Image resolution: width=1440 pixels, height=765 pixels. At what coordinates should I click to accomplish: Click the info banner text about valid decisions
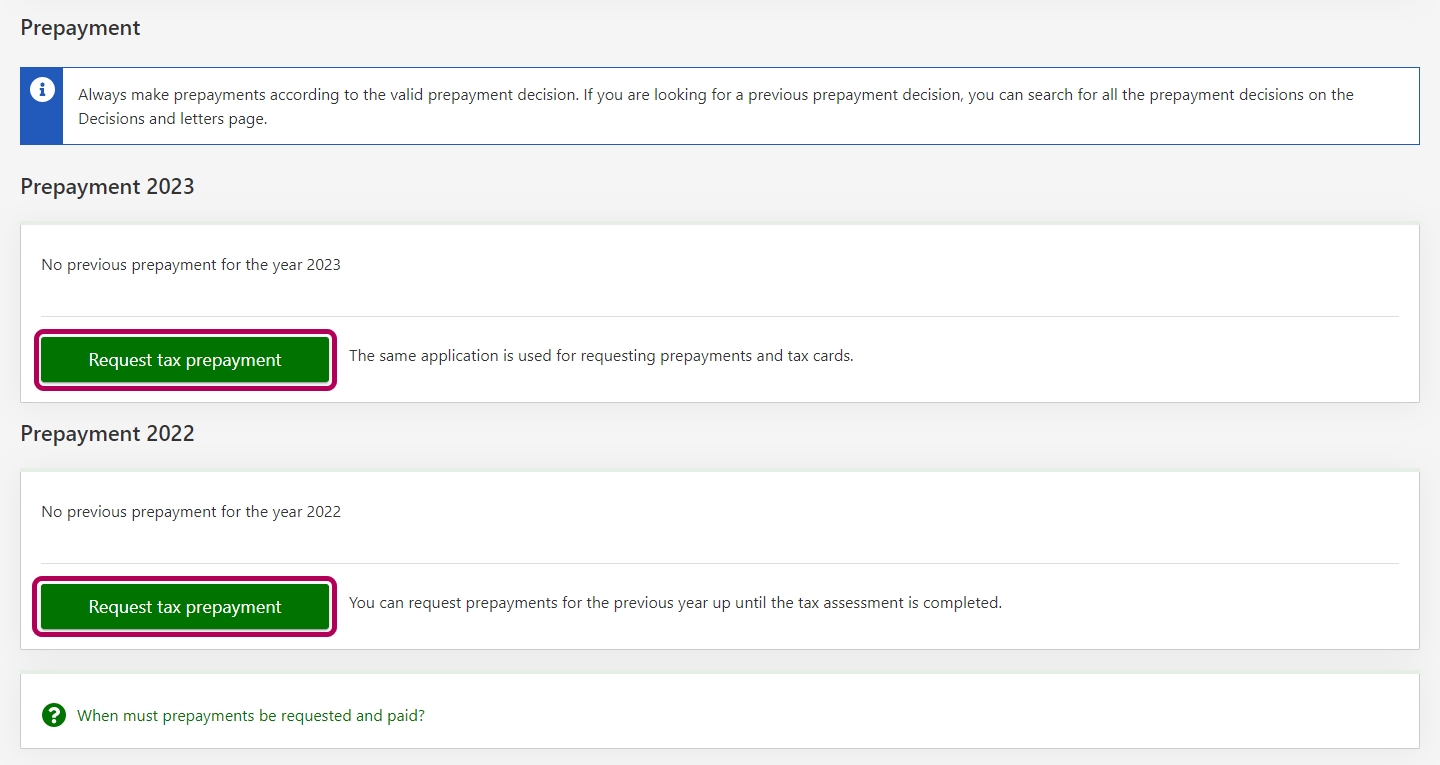tap(600, 95)
